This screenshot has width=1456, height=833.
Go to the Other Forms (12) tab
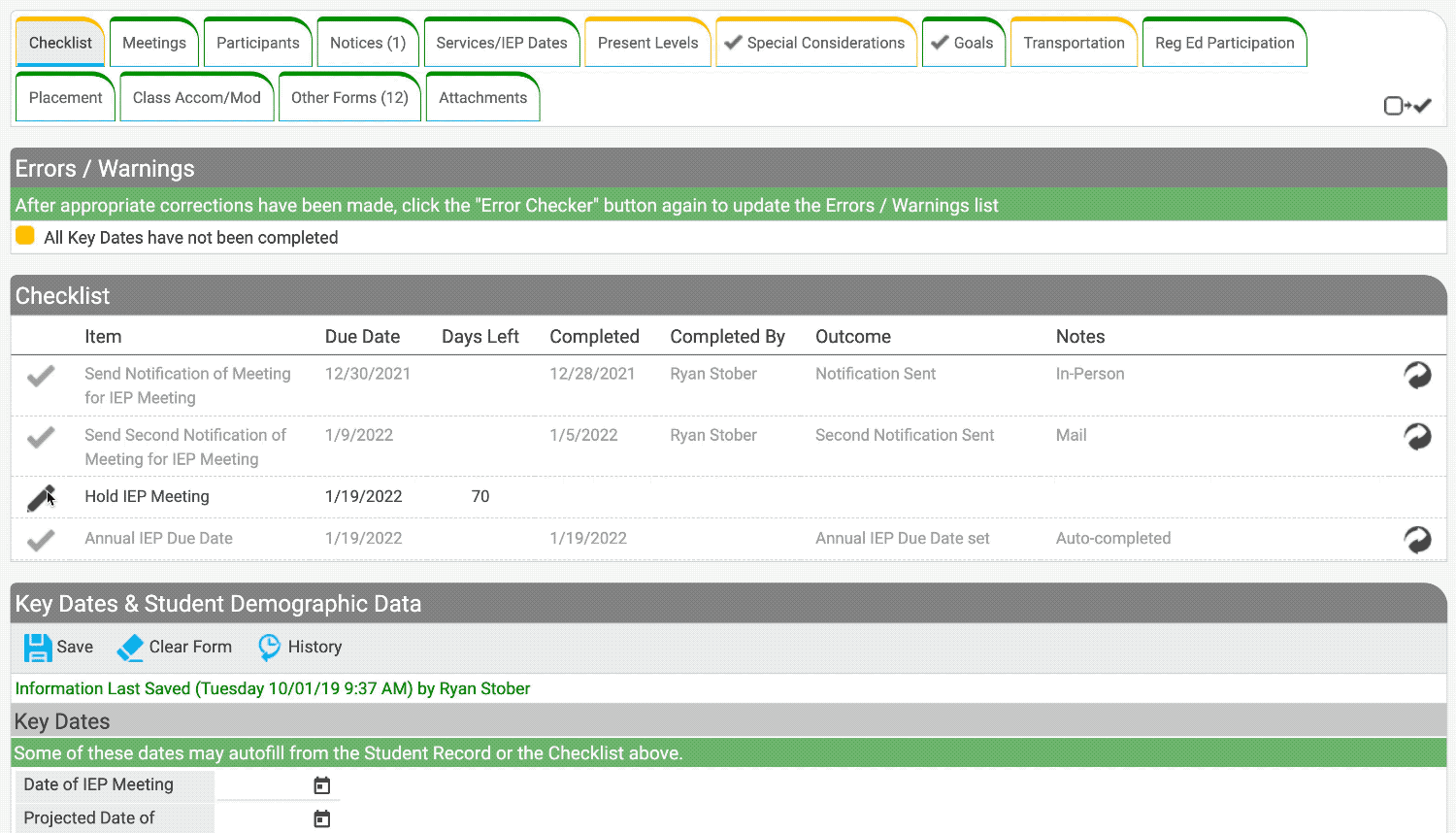(x=349, y=97)
